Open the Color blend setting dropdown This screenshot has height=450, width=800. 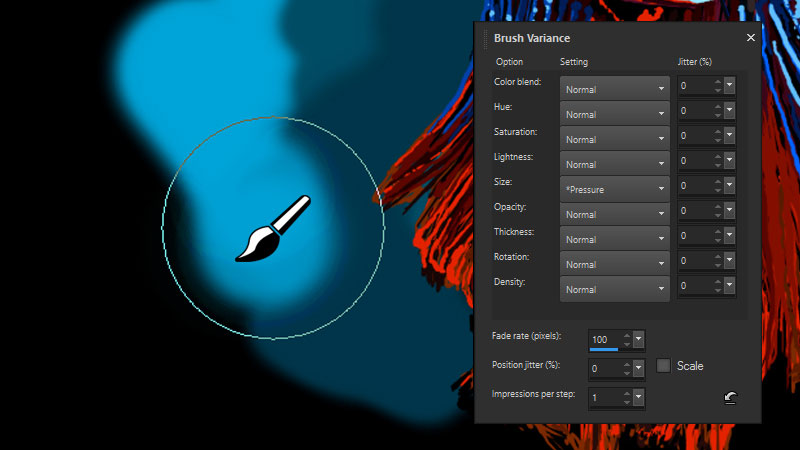615,89
